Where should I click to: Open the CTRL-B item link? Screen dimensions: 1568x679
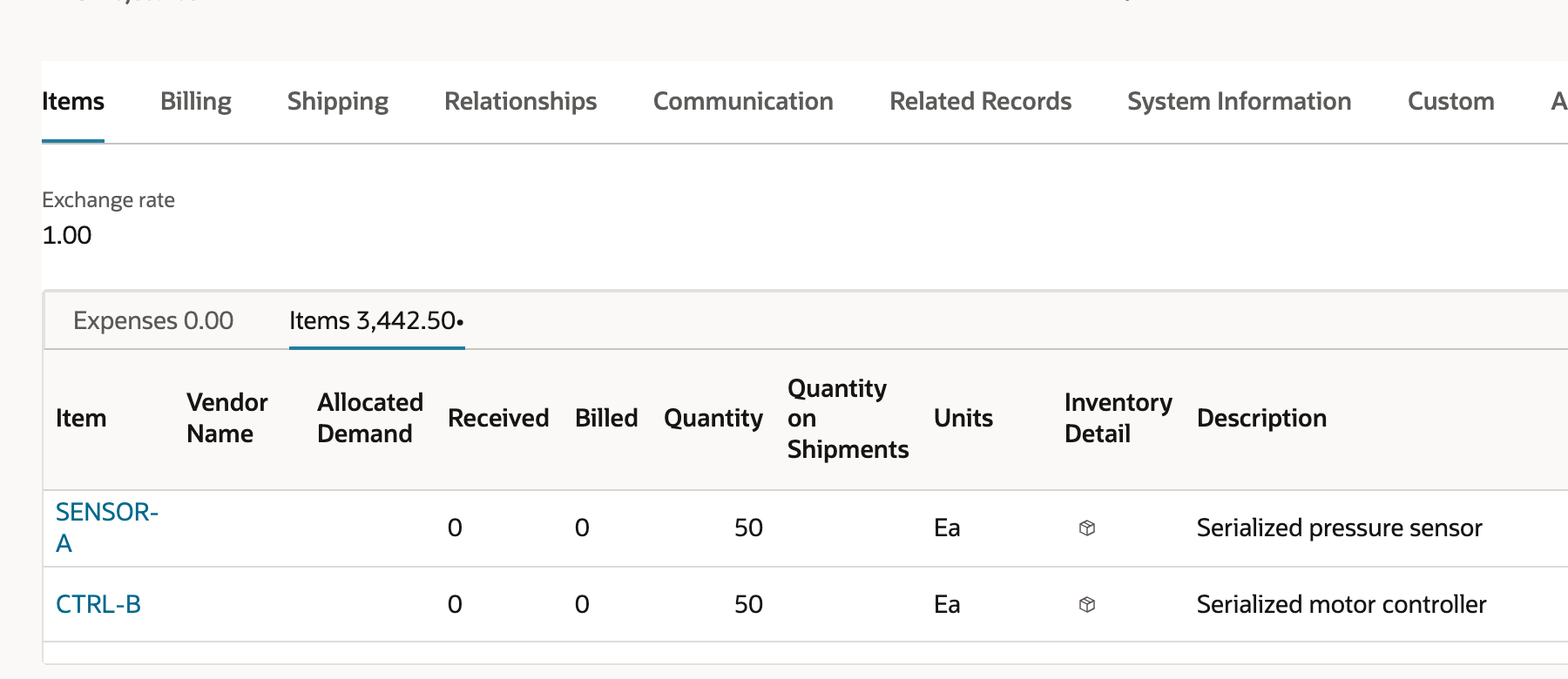pyautogui.click(x=98, y=604)
